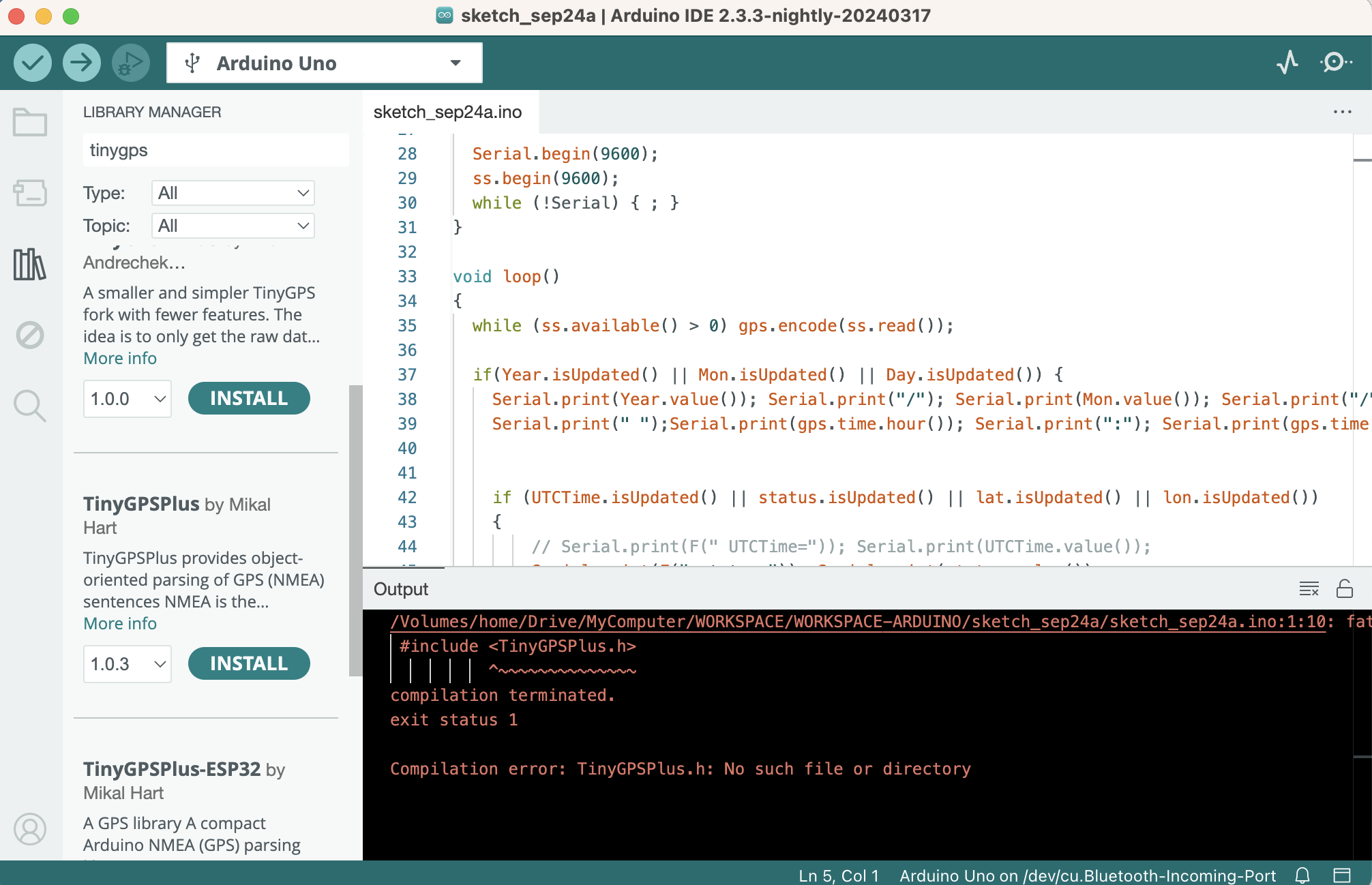Click Arduino Uno on port status entry
Viewport: 1372px width, 885px height.
[1088, 875]
